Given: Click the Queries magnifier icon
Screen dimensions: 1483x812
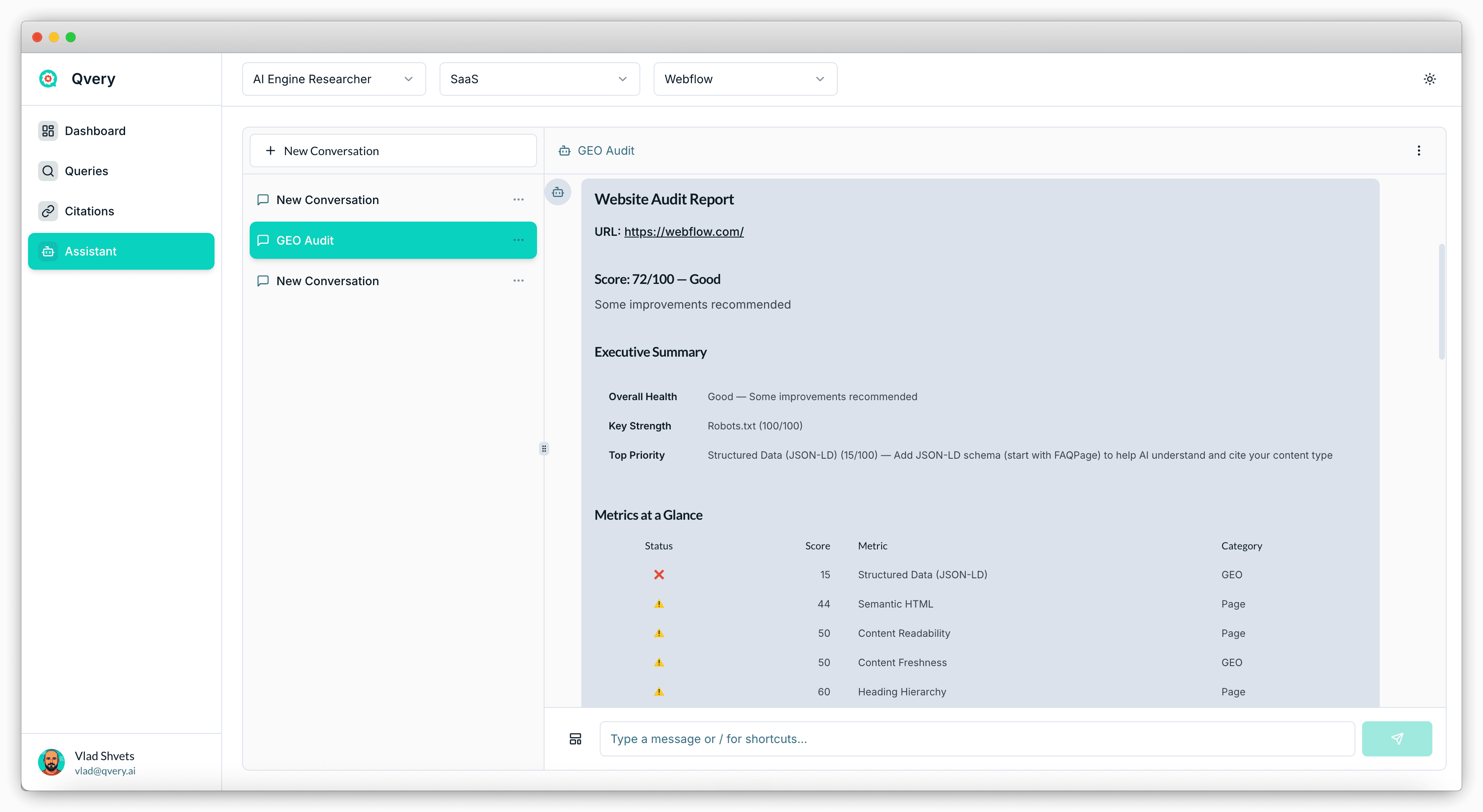Looking at the screenshot, I should pyautogui.click(x=49, y=171).
